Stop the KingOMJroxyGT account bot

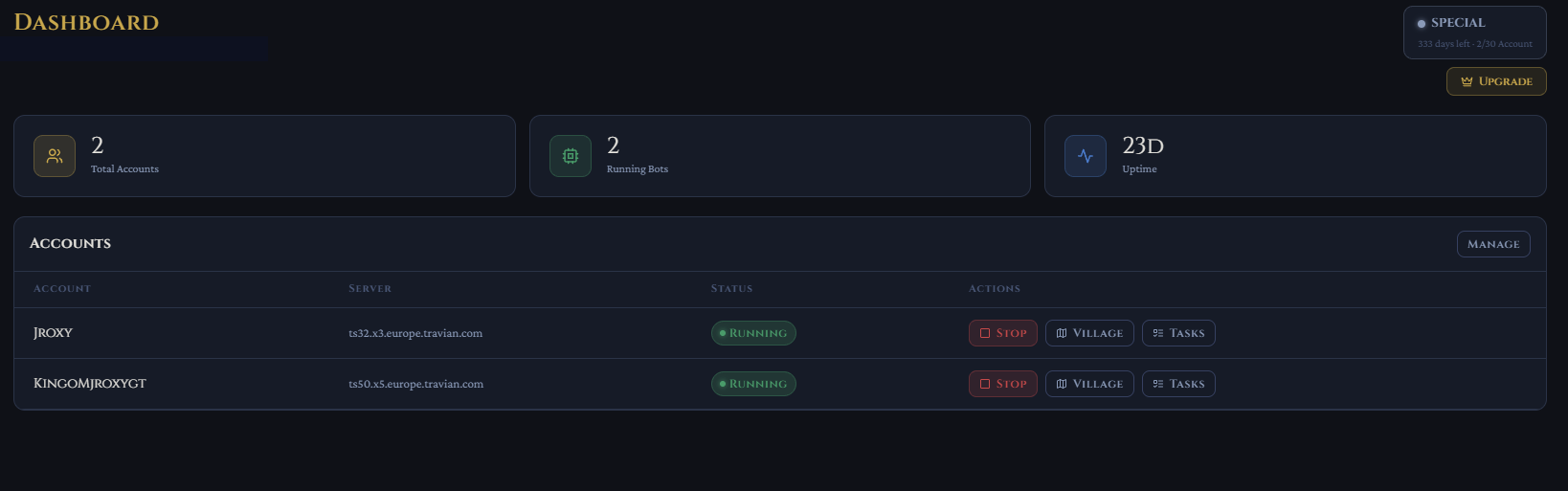coord(1002,384)
